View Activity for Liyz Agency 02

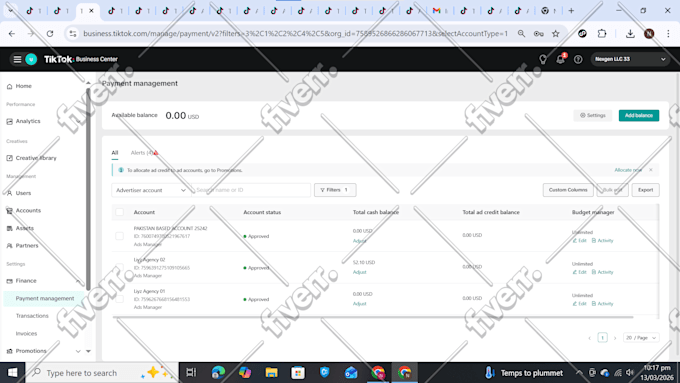602,272
